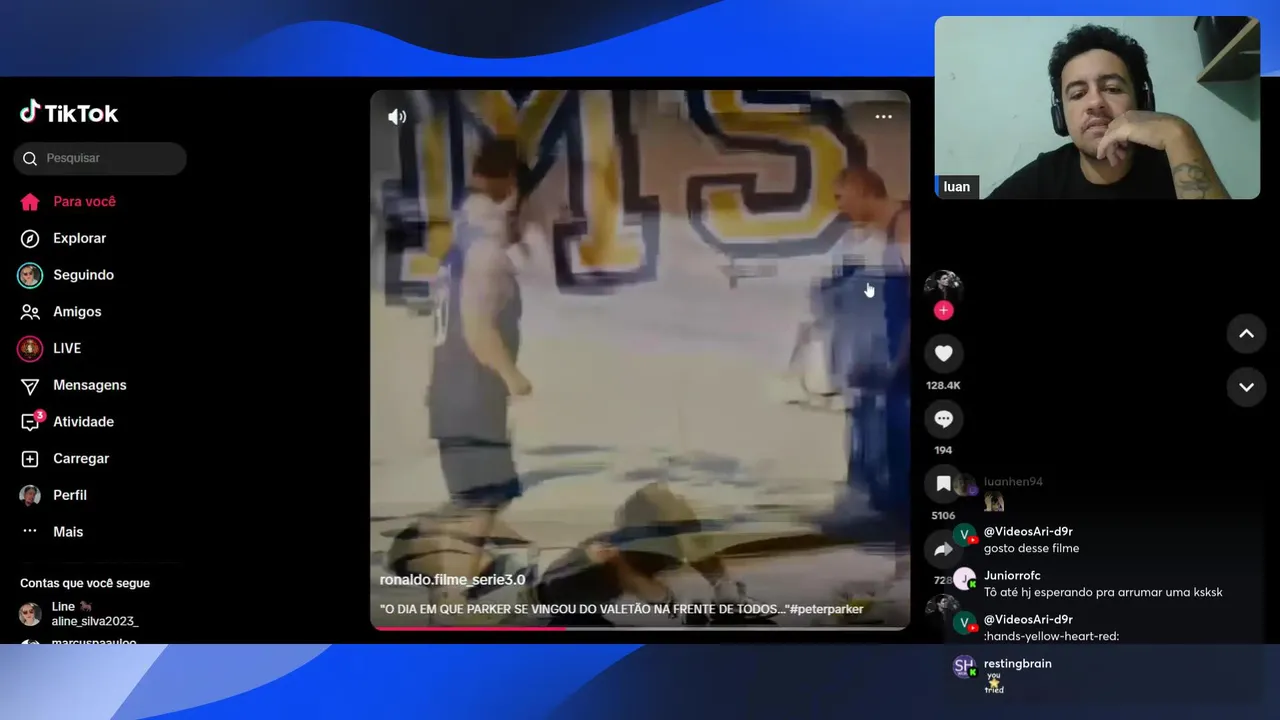
Task: Click the 128.4K likes count
Action: 943,385
